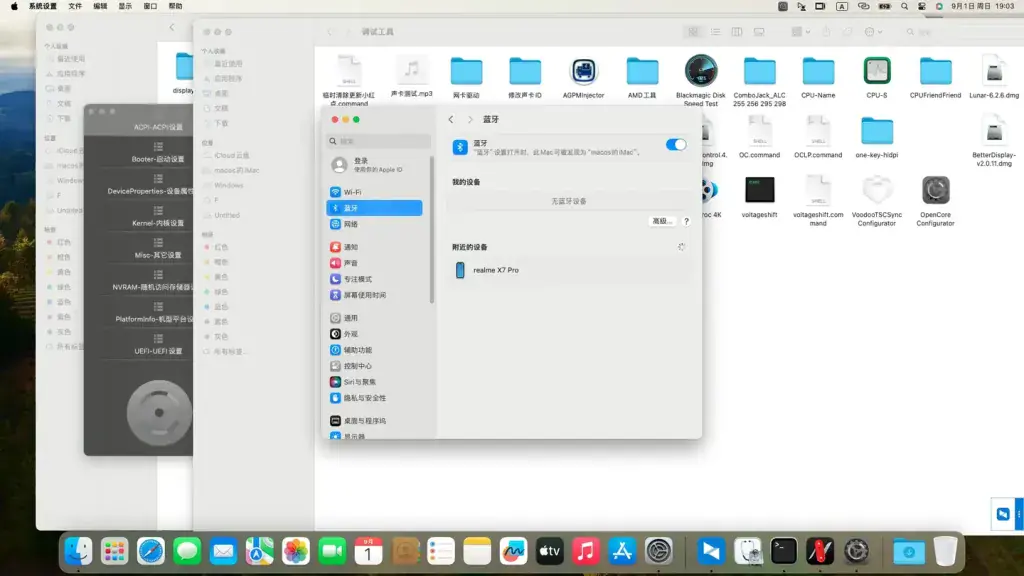The width and height of the screenshot is (1024, 576).
Task: Open 通用 (General) settings
Action: pyautogui.click(x=374, y=318)
